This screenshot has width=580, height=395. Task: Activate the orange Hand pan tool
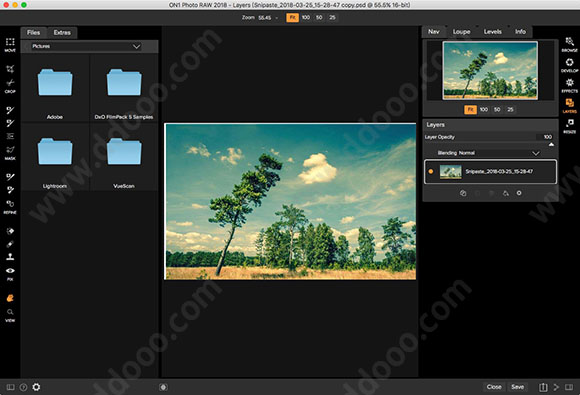[x=10, y=298]
